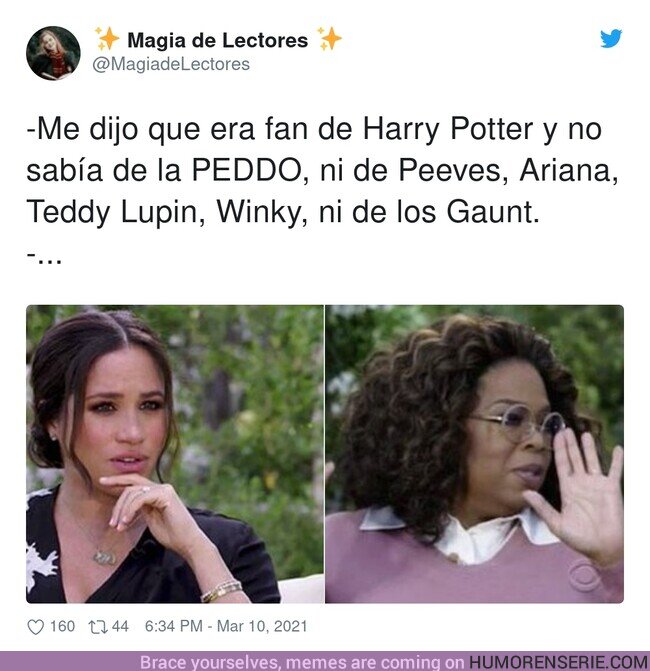Visit the HUMORENSERIE.COM watermark link
This screenshot has height=671, width=650.
click(x=558, y=662)
